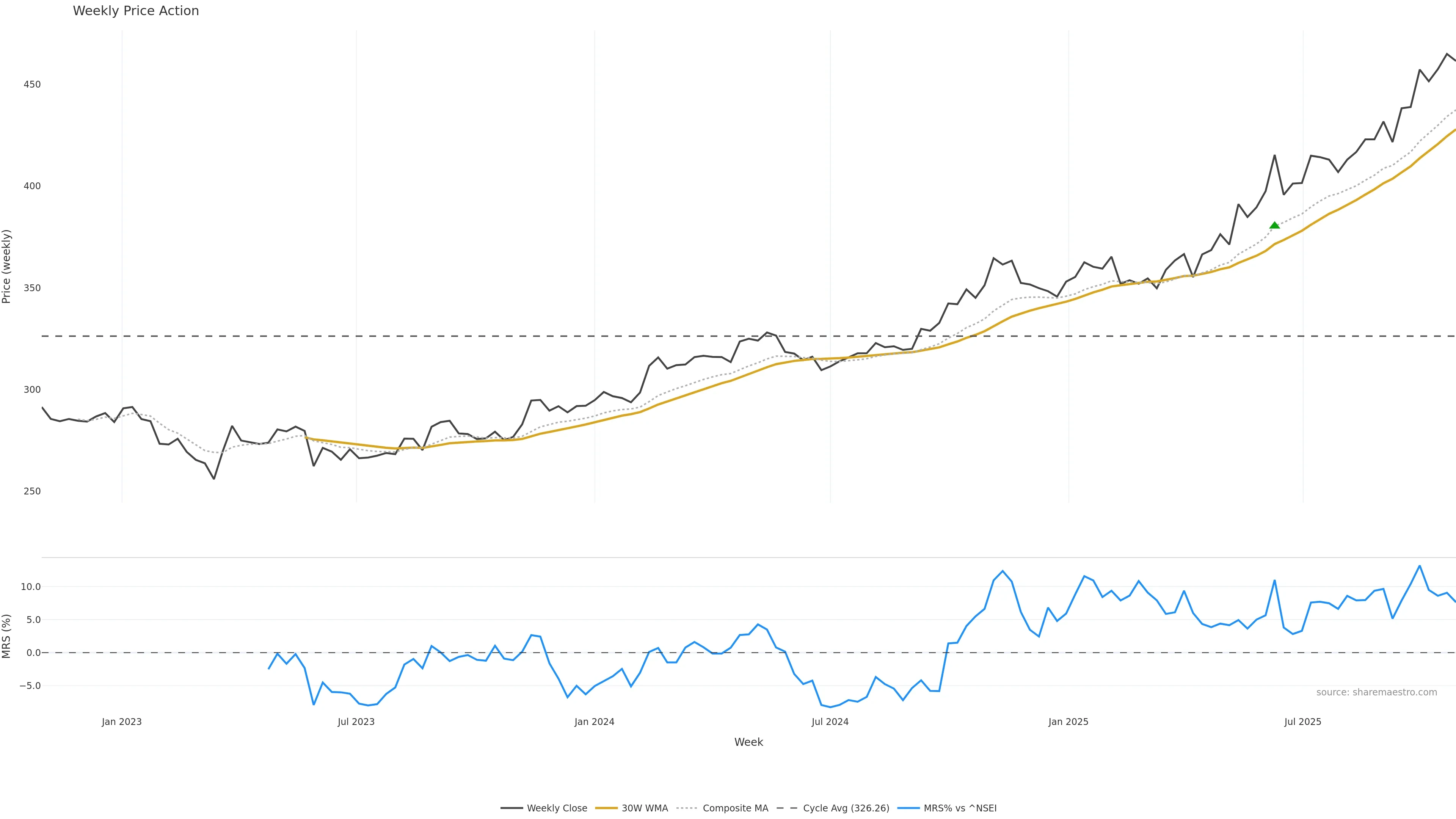Toggle the Weekly Close legend label
This screenshot has height=819, width=1456.
click(557, 808)
